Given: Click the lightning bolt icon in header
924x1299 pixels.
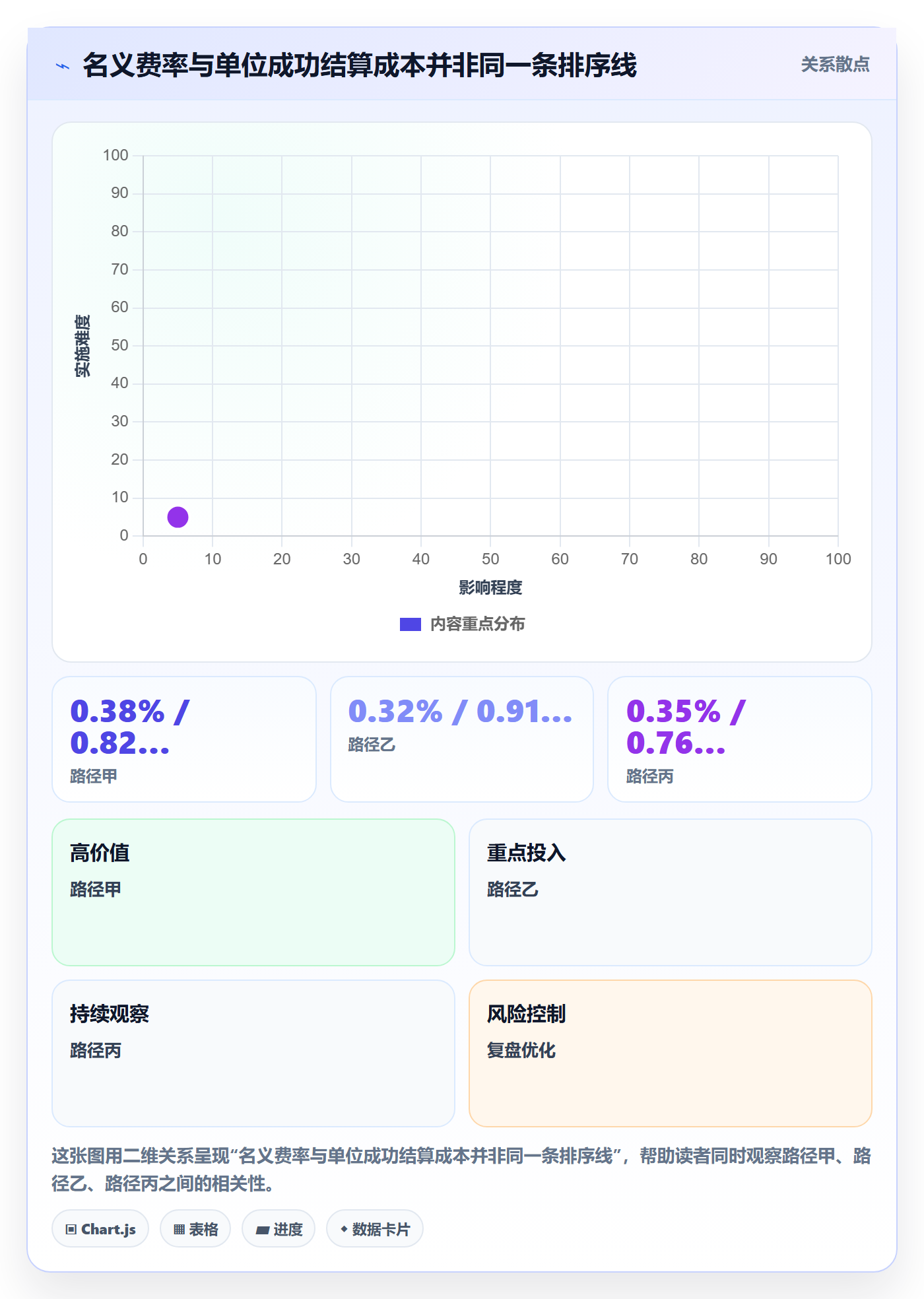Looking at the screenshot, I should 63,66.
